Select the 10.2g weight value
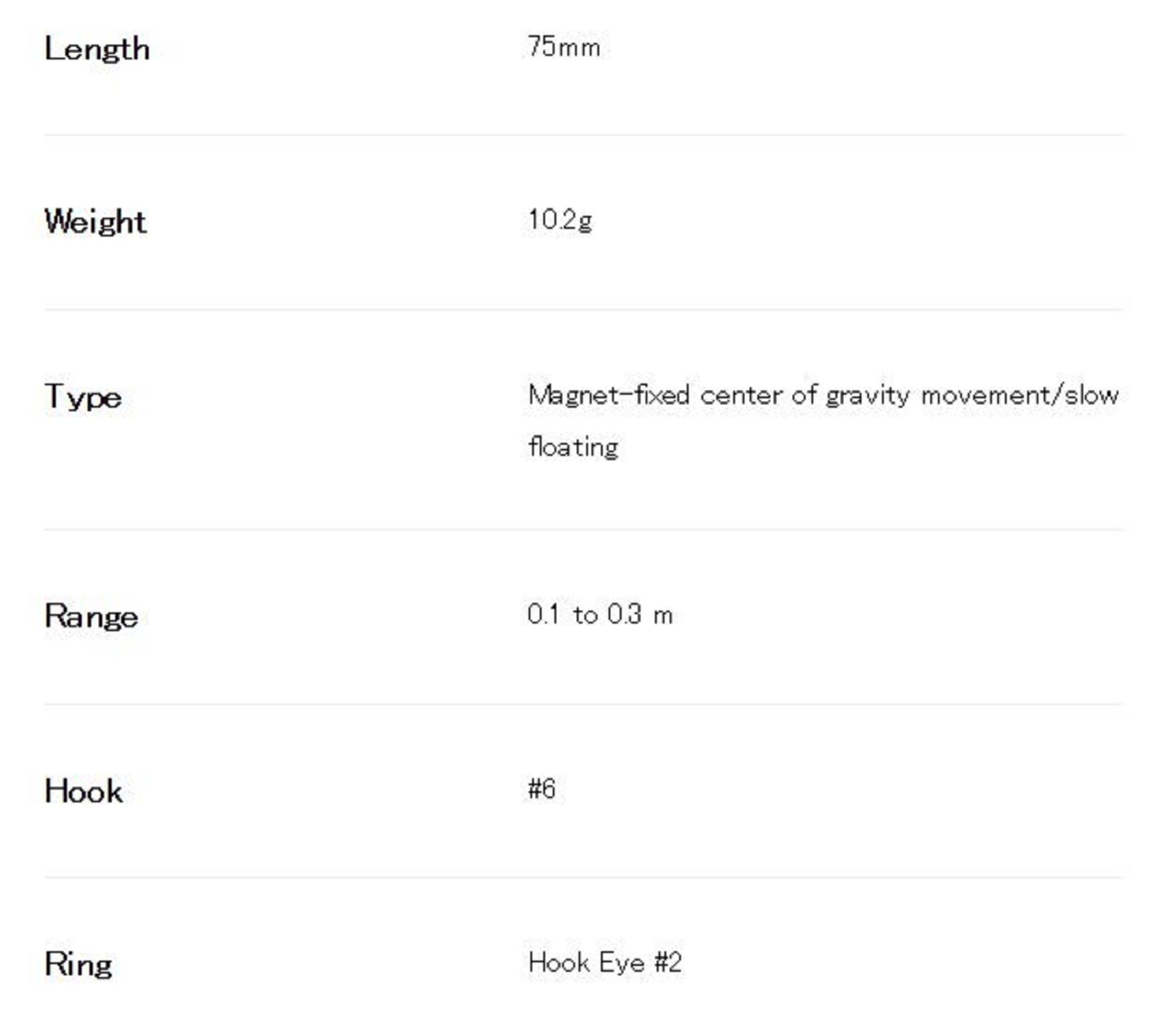This screenshot has height=1020, width=1176. (560, 221)
